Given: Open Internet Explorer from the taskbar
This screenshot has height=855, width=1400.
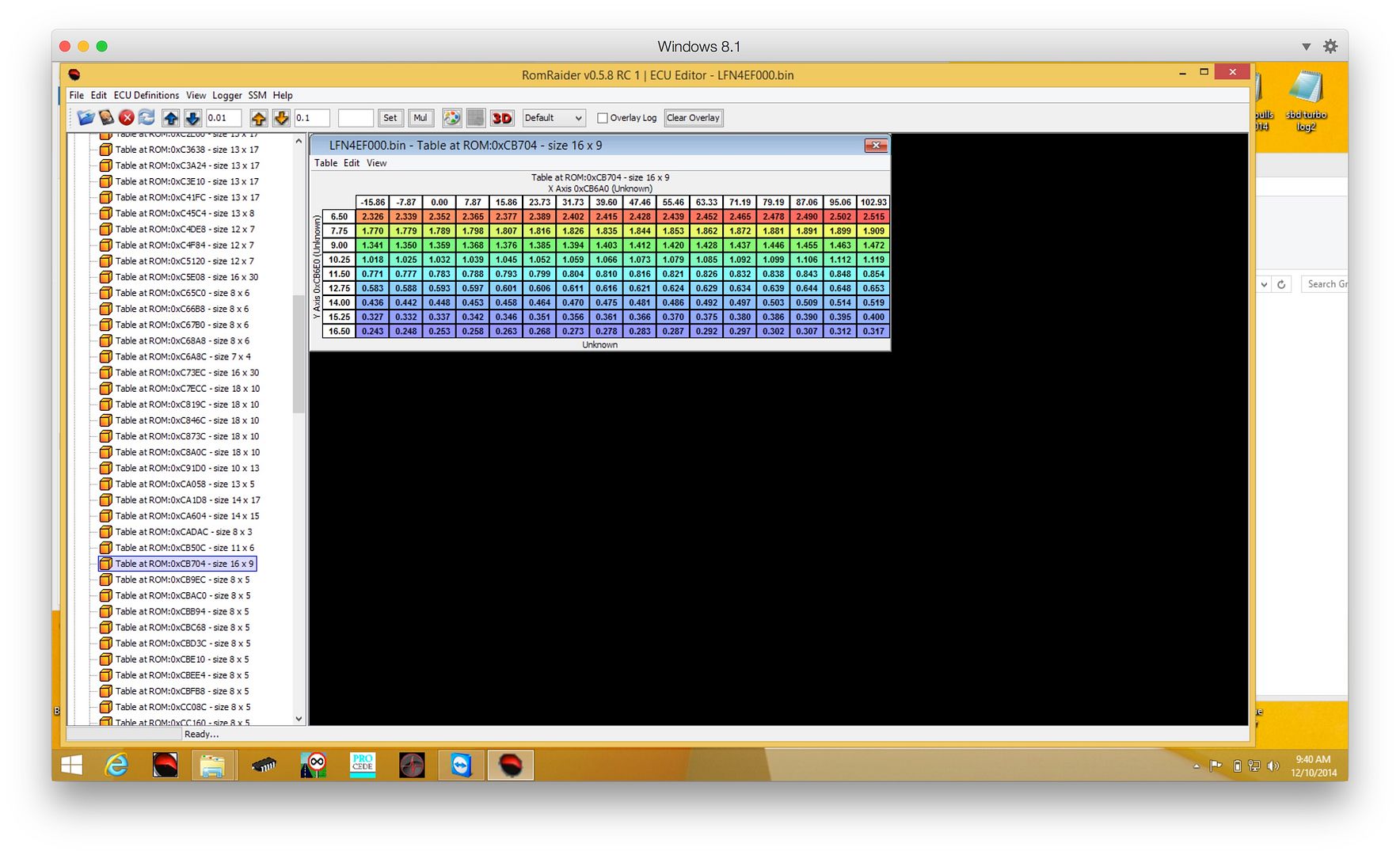Looking at the screenshot, I should click(x=117, y=765).
